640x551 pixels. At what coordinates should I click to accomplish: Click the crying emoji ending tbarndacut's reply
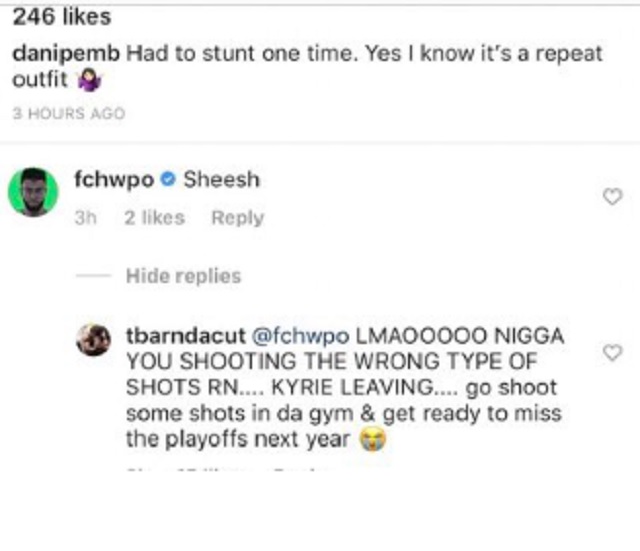pos(372,440)
